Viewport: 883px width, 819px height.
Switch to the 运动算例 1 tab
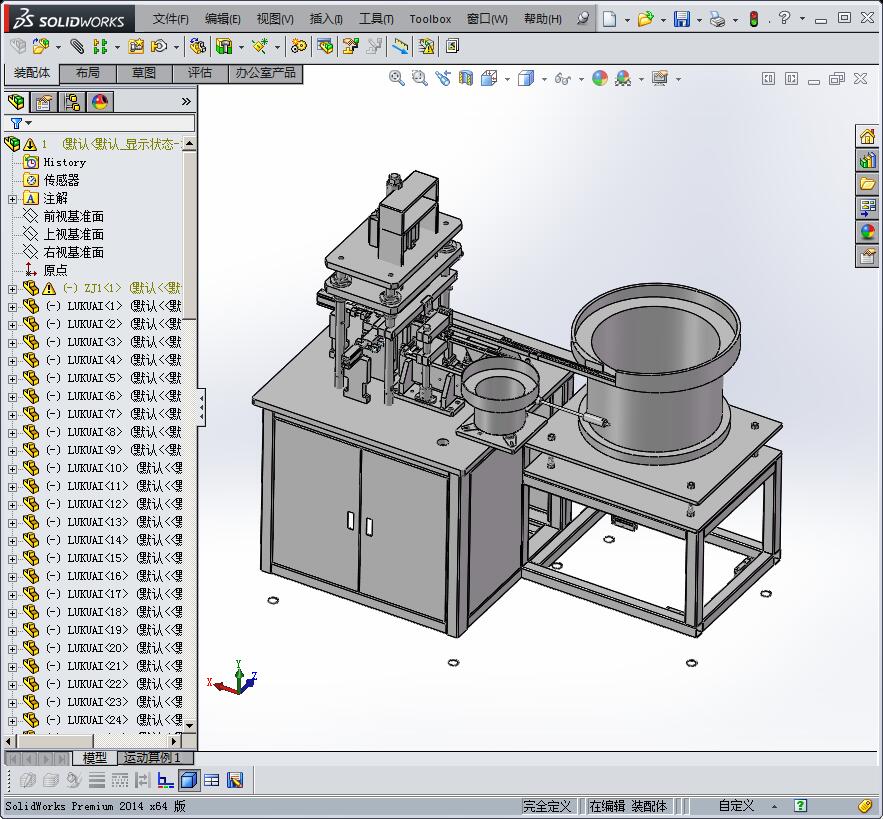pyautogui.click(x=152, y=758)
